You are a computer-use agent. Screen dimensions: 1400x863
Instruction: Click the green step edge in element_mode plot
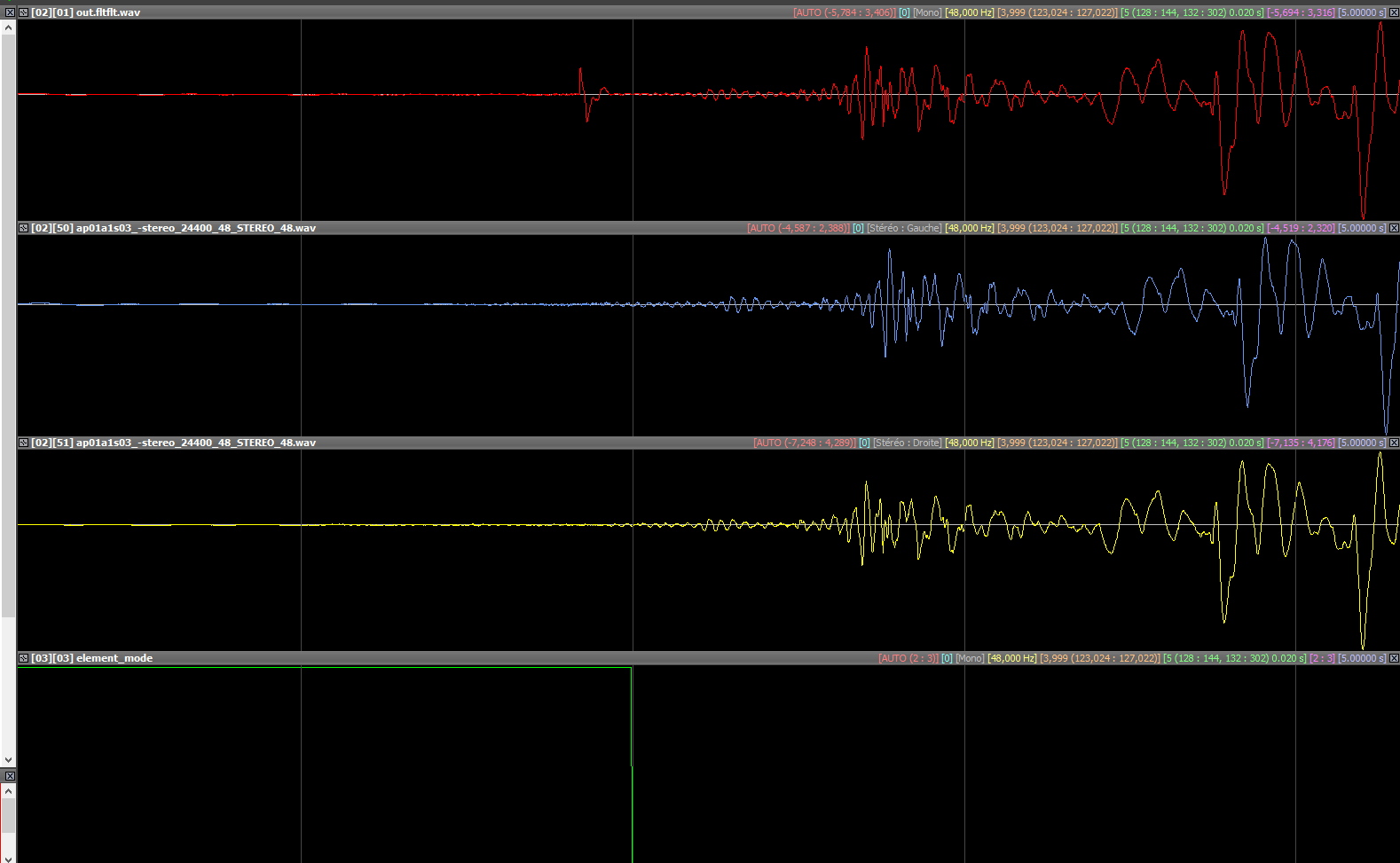point(632,763)
